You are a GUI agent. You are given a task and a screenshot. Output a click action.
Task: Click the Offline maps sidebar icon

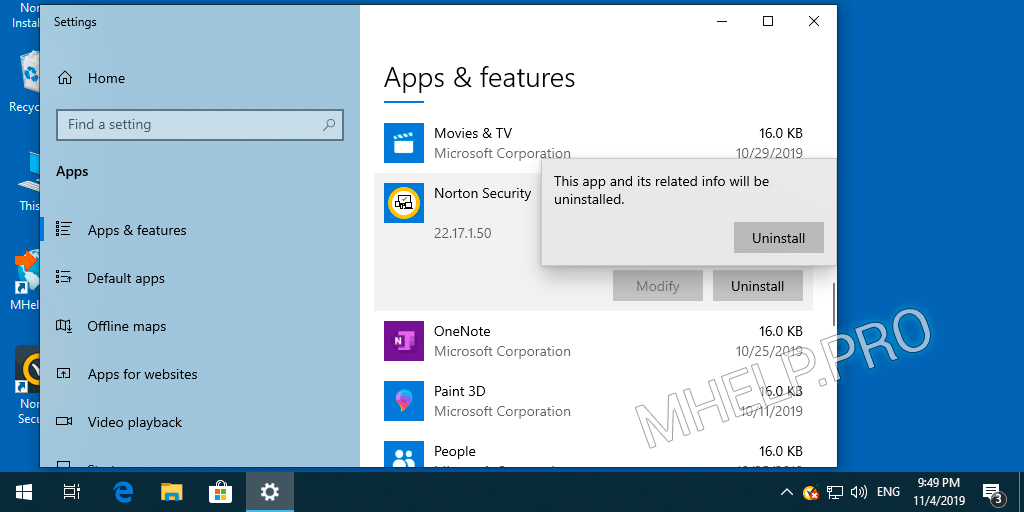(x=64, y=326)
